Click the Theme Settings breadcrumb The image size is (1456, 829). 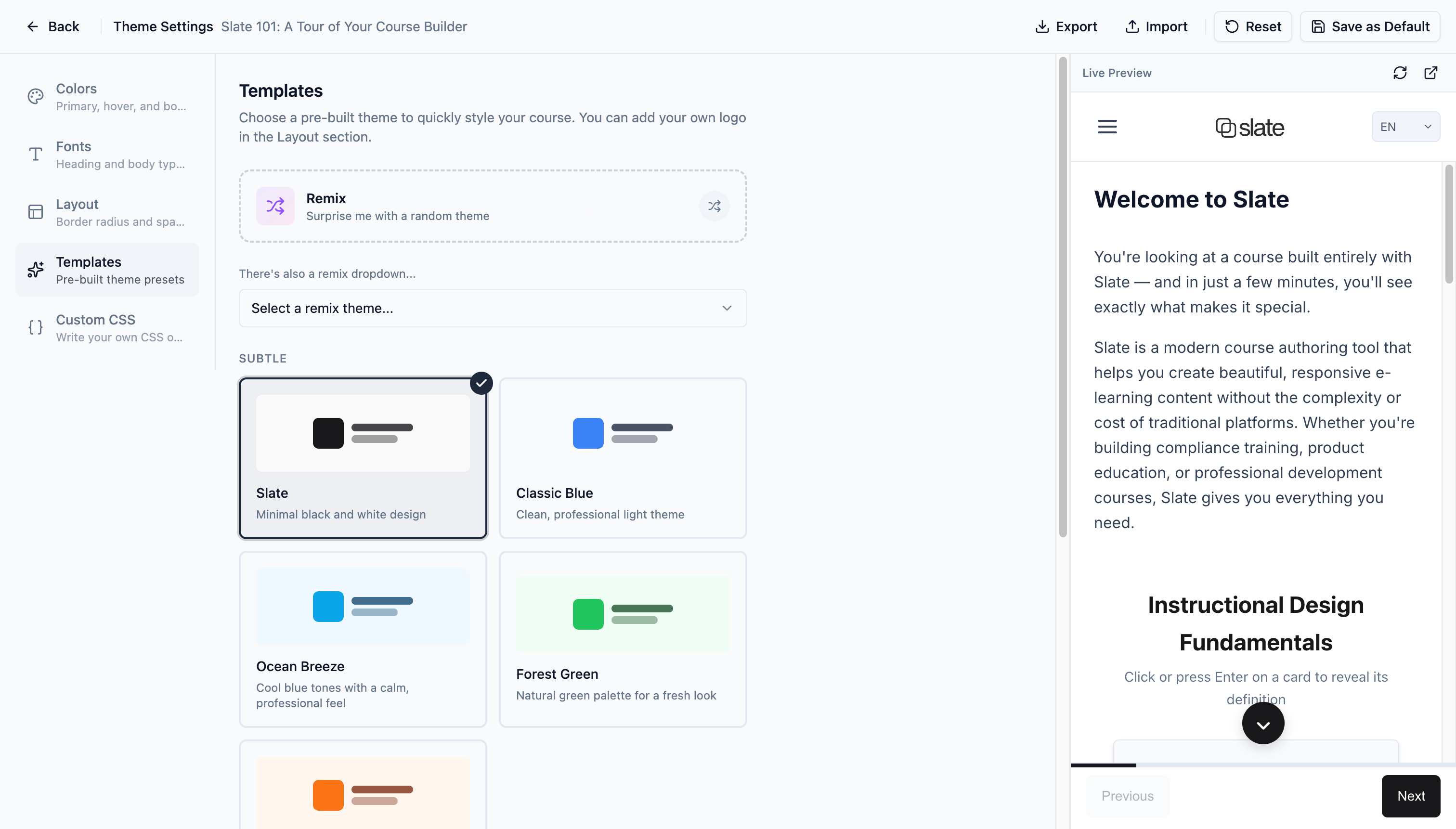(163, 26)
